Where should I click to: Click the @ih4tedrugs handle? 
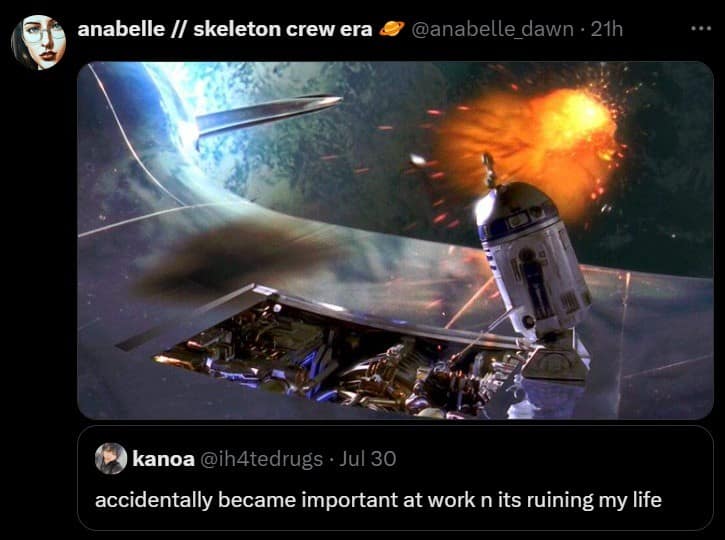261,459
